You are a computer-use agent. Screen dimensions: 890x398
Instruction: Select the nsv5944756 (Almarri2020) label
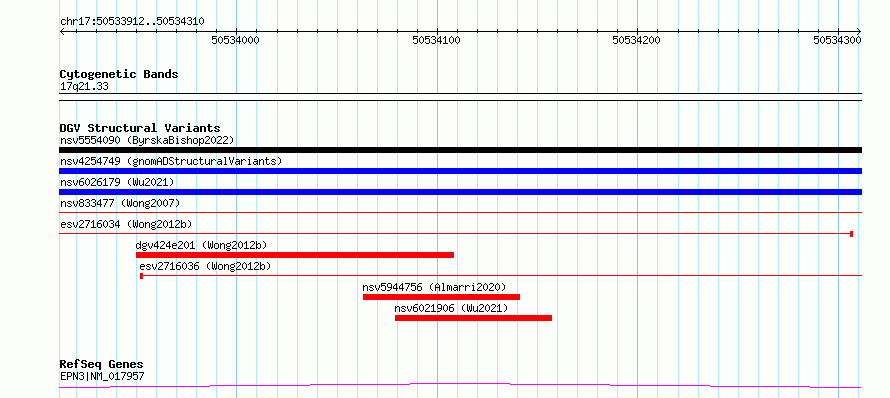coord(434,287)
